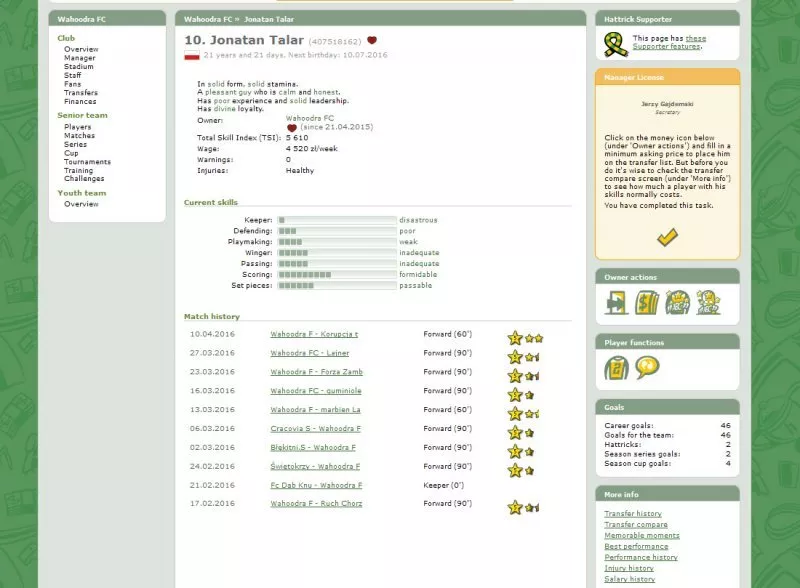Click the heart icon next to player name
The height and width of the screenshot is (588, 800).
pos(372,41)
